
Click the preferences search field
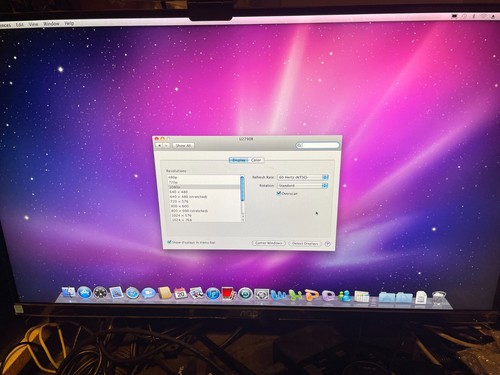(318, 145)
